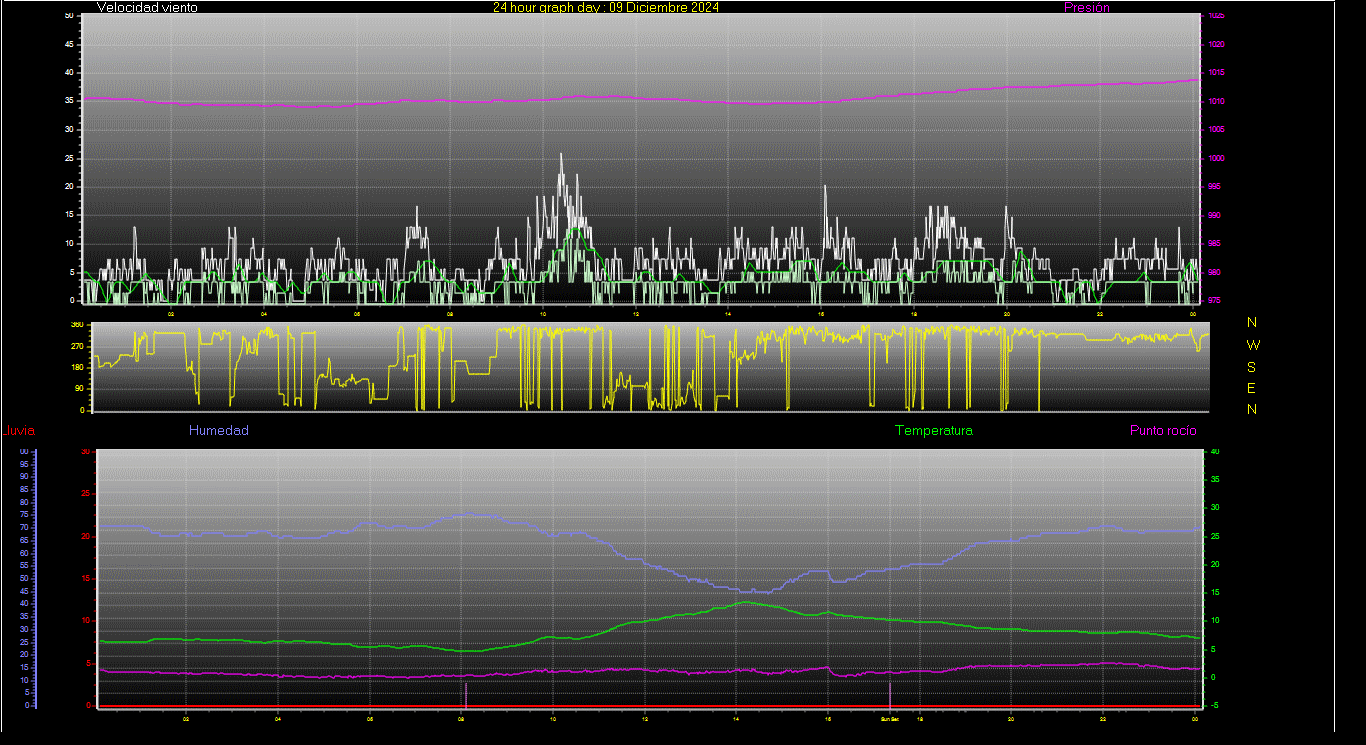Select humidity axis value "95"
Screen dimensions: 1366x745
24,465
